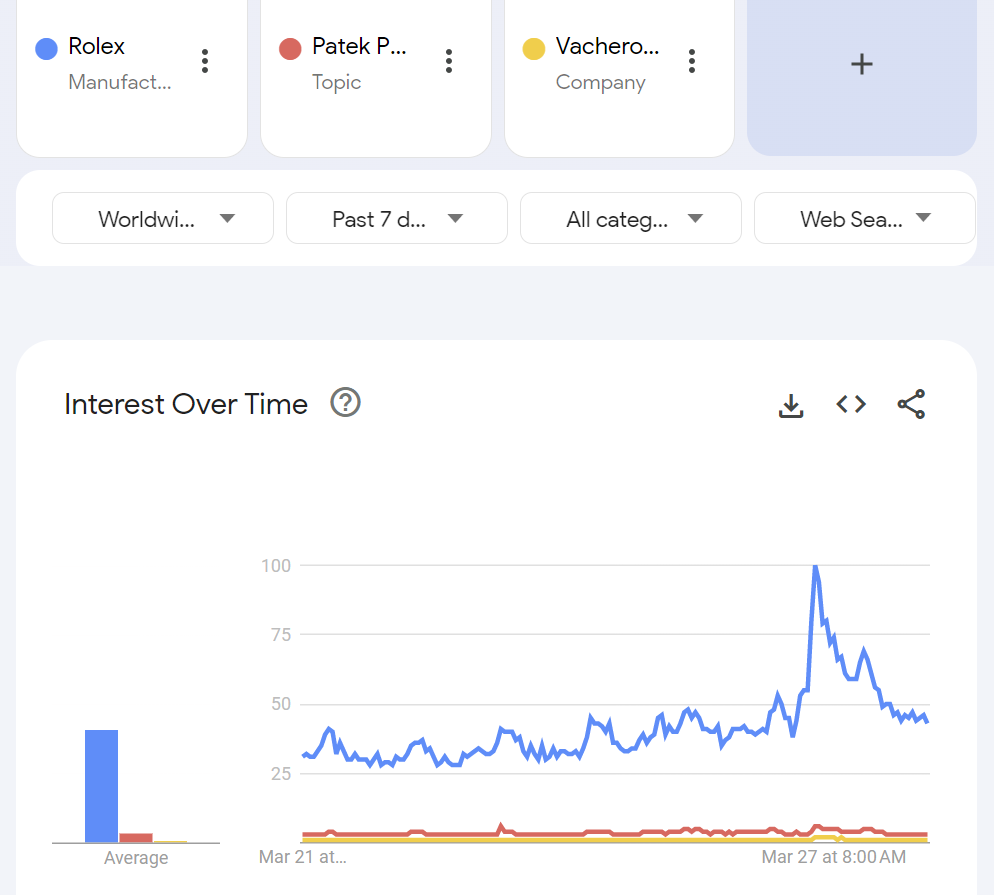Add a new comparison term
The height and width of the screenshot is (895, 994).
(x=861, y=64)
